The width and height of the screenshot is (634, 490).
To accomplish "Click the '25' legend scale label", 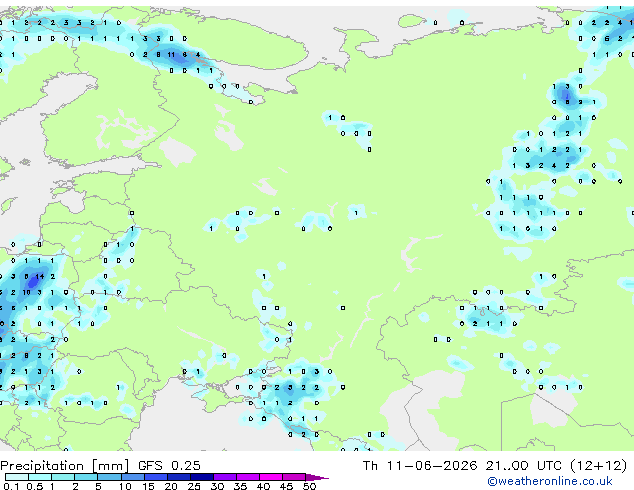I will (194, 486).
